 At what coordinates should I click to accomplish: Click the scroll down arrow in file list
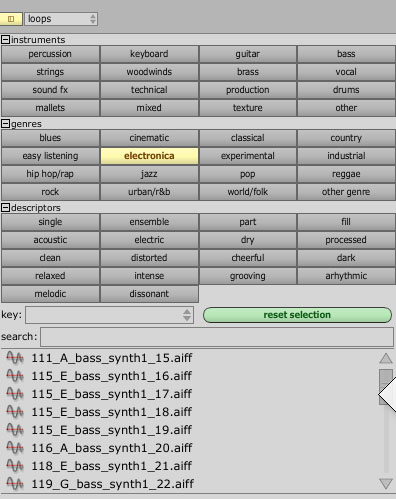point(386,484)
